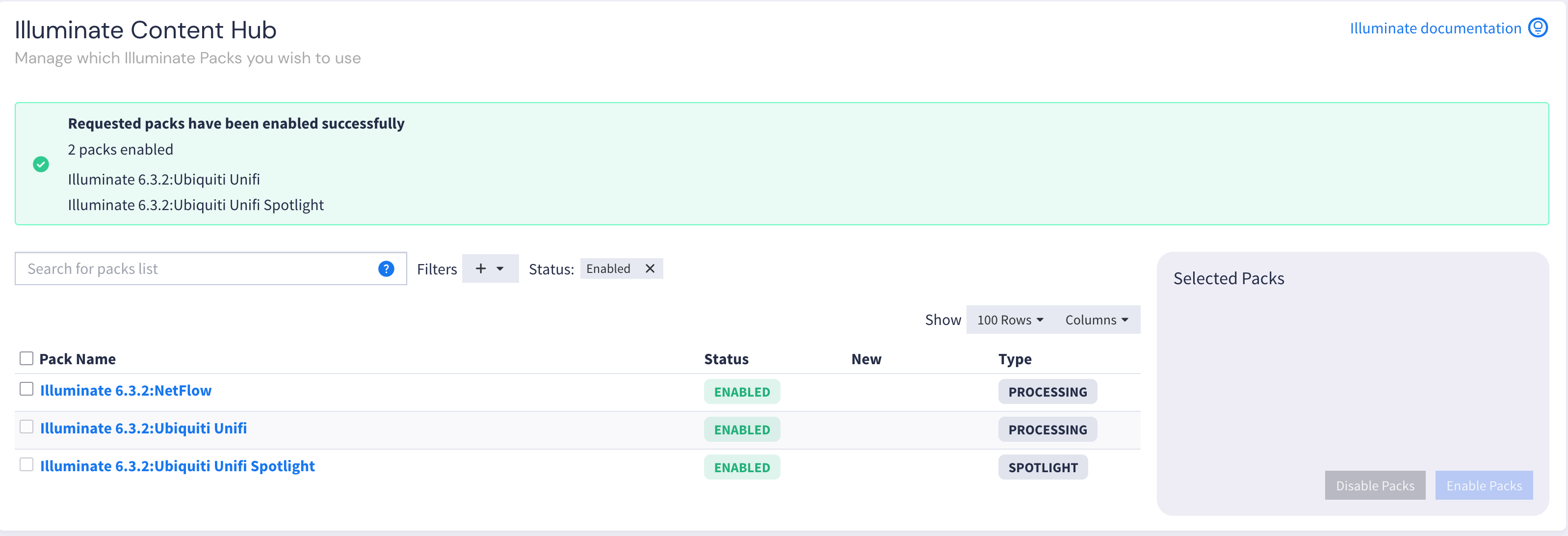Open the Columns dropdown
1568x536 pixels.
pyautogui.click(x=1097, y=320)
